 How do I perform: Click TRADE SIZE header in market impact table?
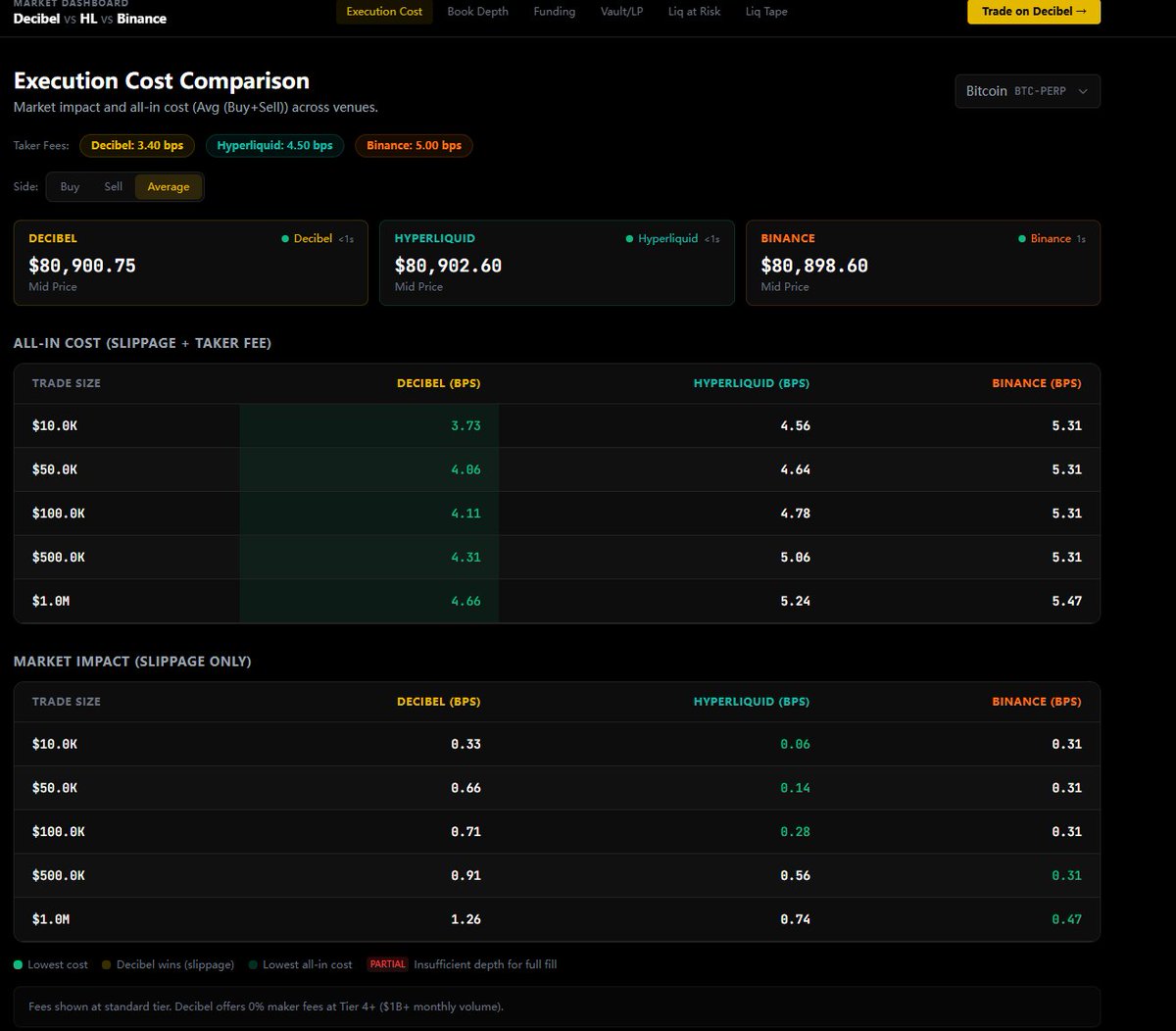67,702
